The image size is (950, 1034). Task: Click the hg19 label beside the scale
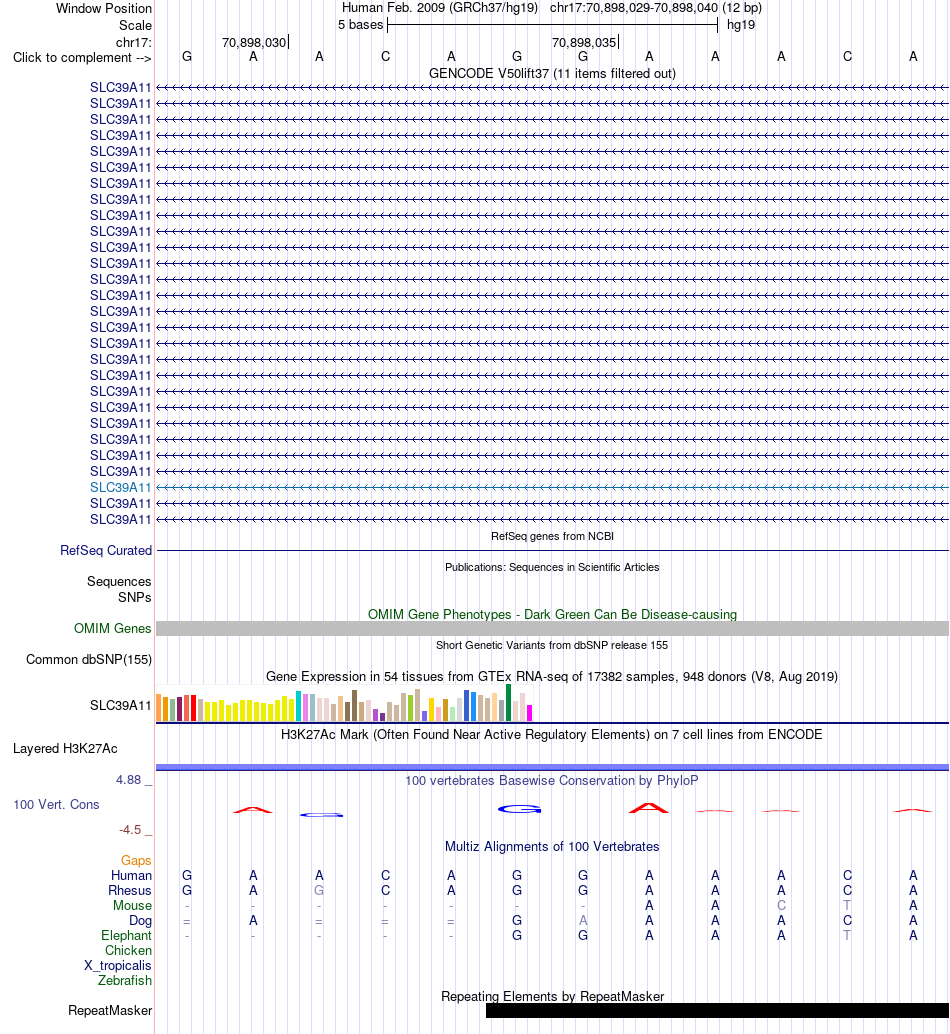740,24
